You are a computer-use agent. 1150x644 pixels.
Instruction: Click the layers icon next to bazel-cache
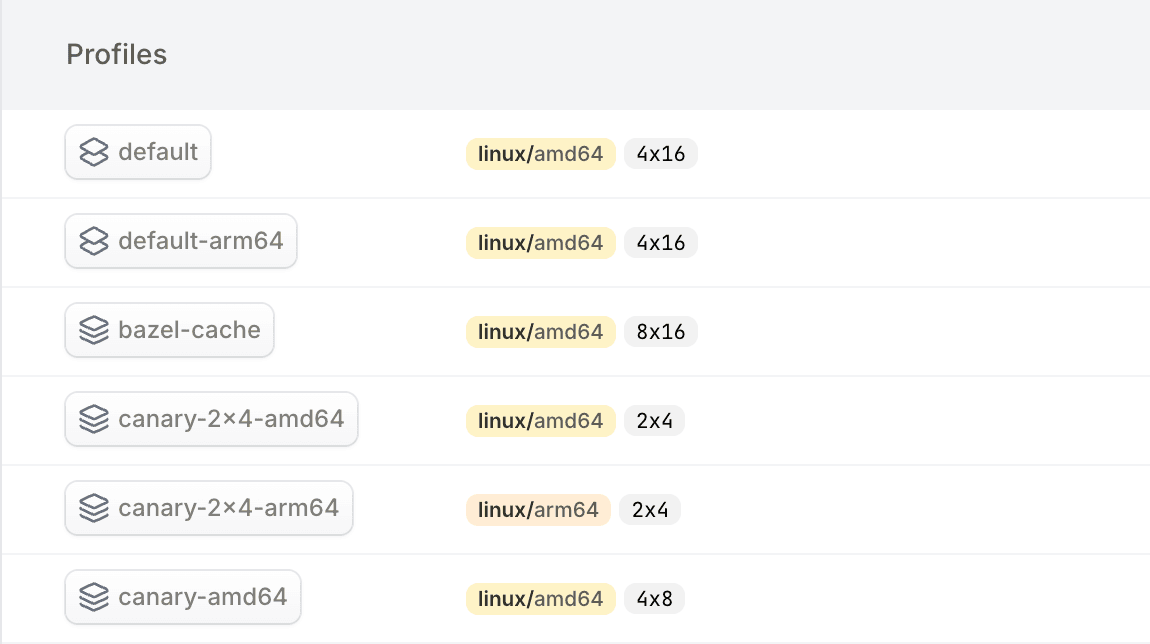click(x=93, y=330)
